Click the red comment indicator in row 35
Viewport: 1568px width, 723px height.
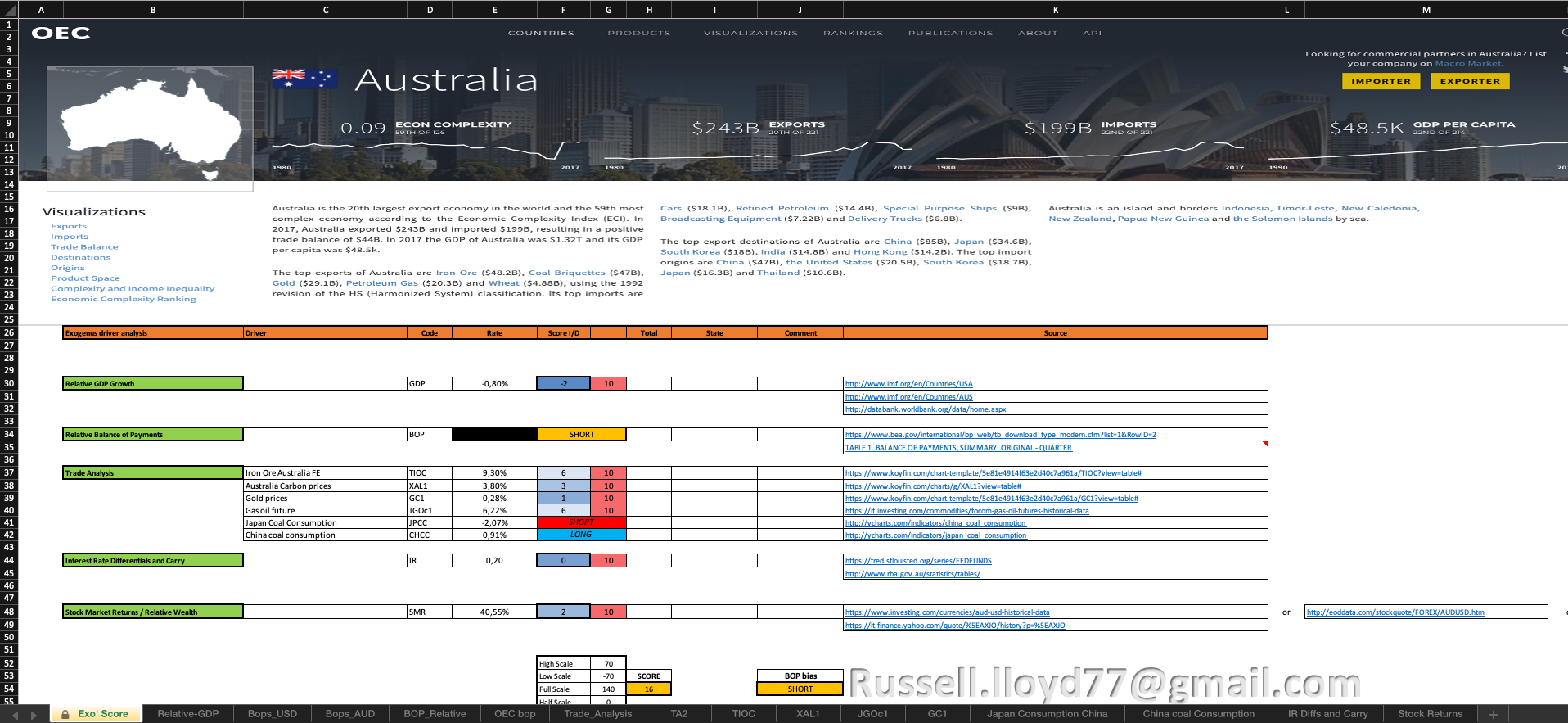click(1265, 444)
